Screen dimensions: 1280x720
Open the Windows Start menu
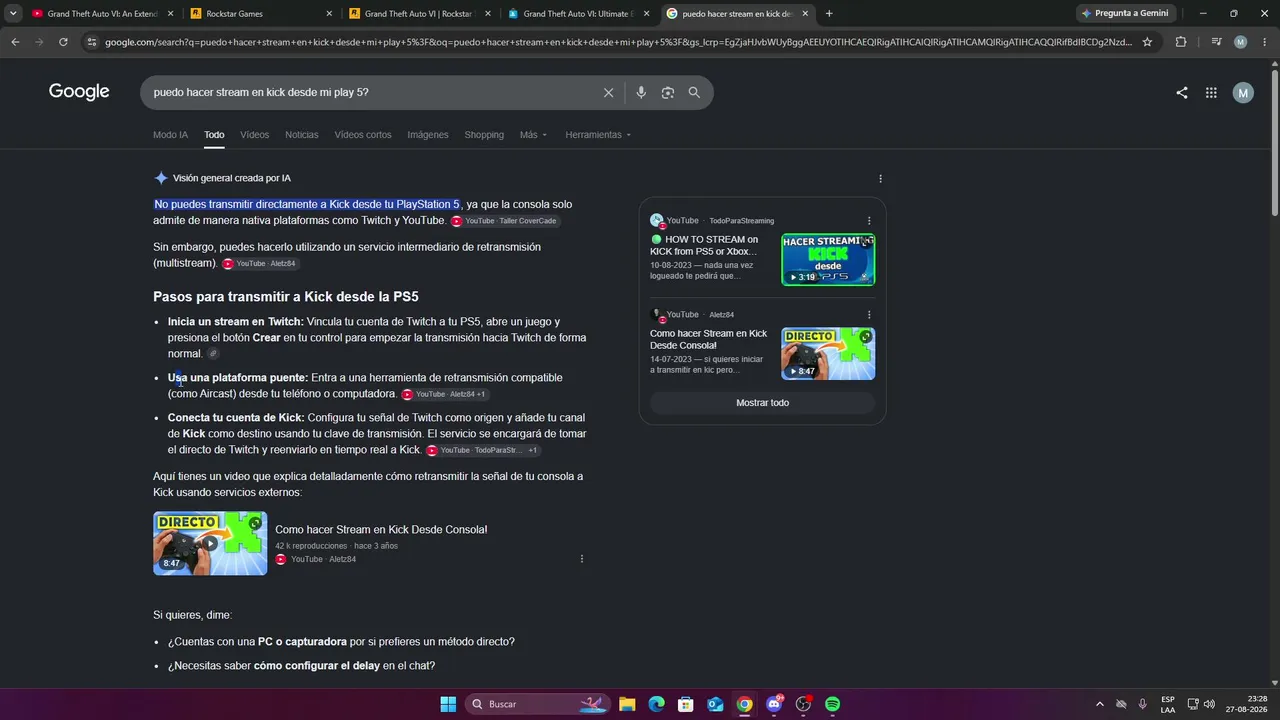point(448,704)
